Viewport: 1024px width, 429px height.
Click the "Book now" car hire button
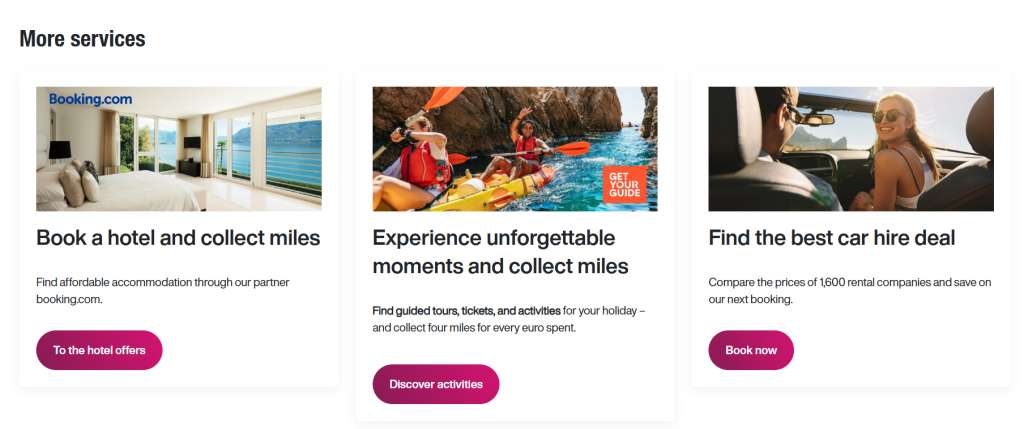tap(751, 350)
